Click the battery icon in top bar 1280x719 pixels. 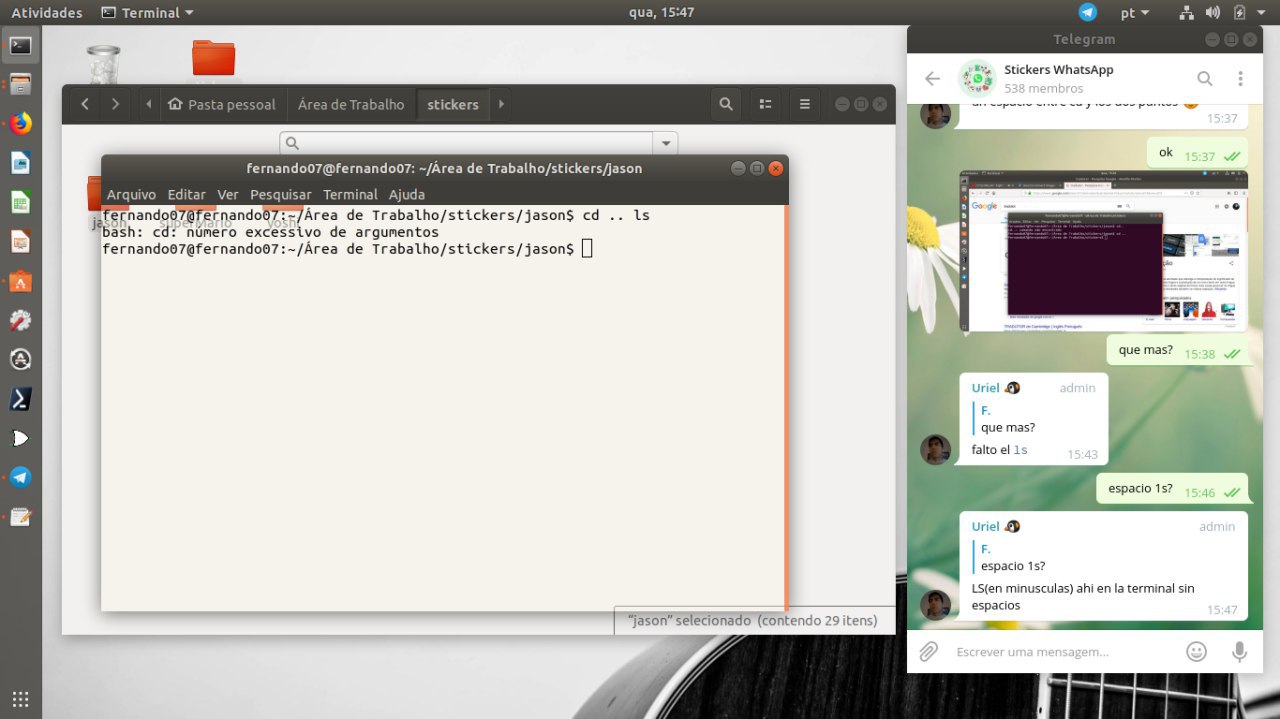pyautogui.click(x=1239, y=12)
